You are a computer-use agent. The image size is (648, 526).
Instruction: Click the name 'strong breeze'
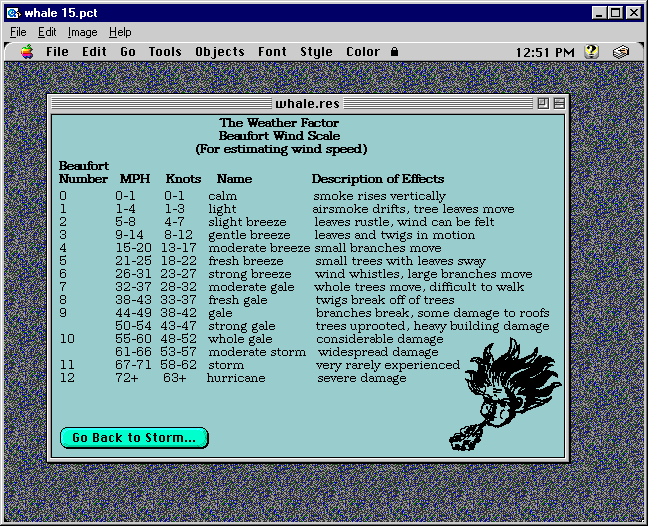click(250, 274)
